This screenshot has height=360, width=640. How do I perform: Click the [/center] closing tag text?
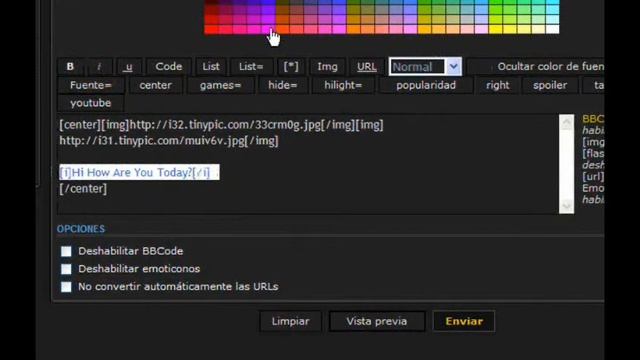point(83,189)
